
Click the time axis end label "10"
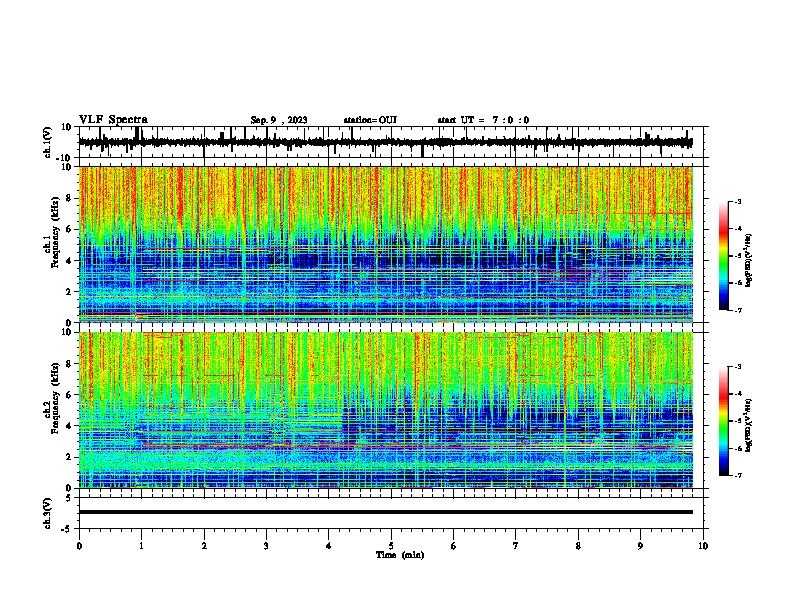pyautogui.click(x=703, y=546)
